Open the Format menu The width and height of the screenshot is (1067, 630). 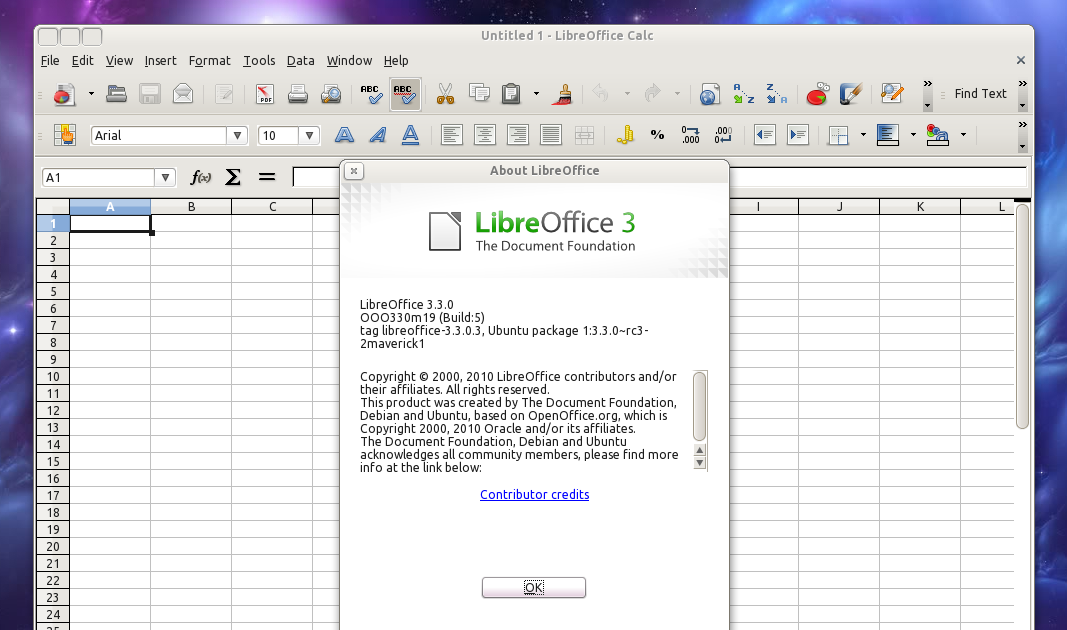(210, 61)
